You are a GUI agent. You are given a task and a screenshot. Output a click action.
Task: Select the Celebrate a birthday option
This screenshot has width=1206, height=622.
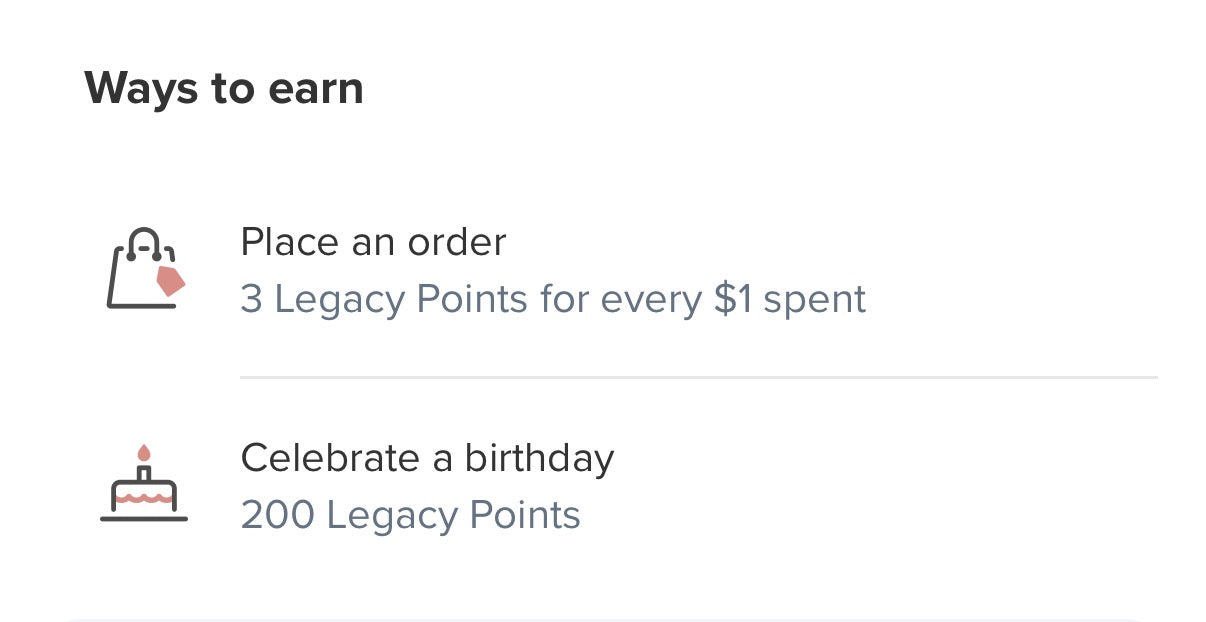(427, 458)
